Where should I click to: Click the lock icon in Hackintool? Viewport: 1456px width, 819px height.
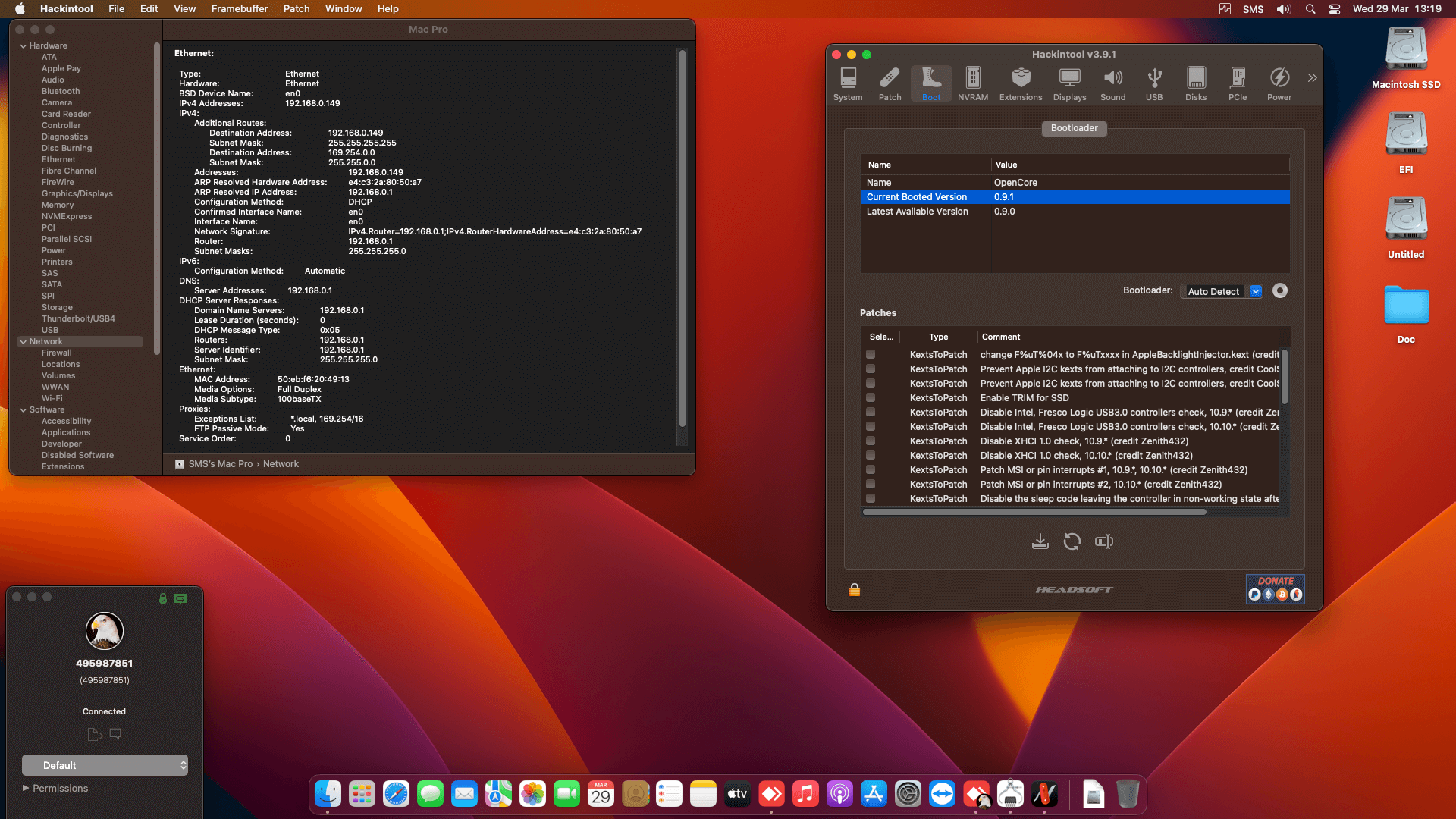pyautogui.click(x=855, y=590)
